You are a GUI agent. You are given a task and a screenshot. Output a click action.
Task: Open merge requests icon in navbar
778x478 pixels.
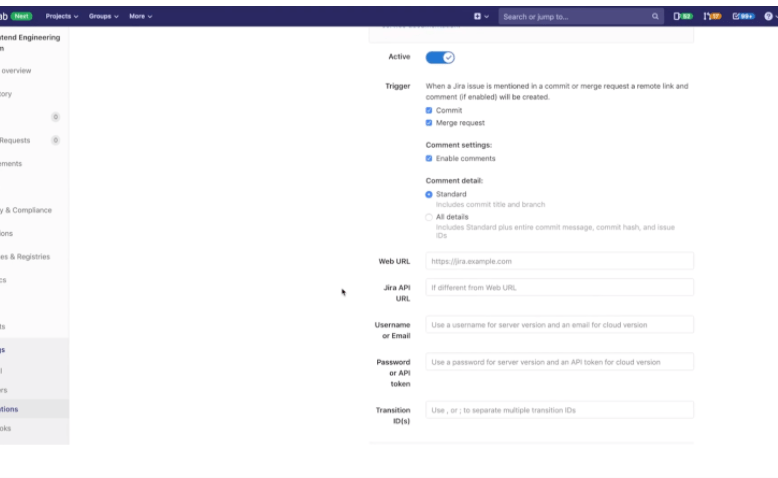(712, 16)
